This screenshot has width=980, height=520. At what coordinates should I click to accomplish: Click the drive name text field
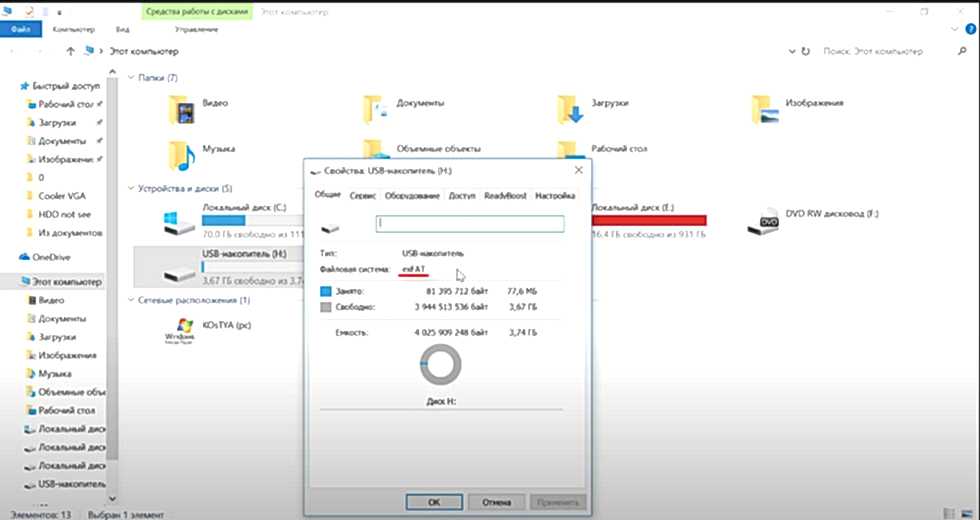[x=470, y=225]
